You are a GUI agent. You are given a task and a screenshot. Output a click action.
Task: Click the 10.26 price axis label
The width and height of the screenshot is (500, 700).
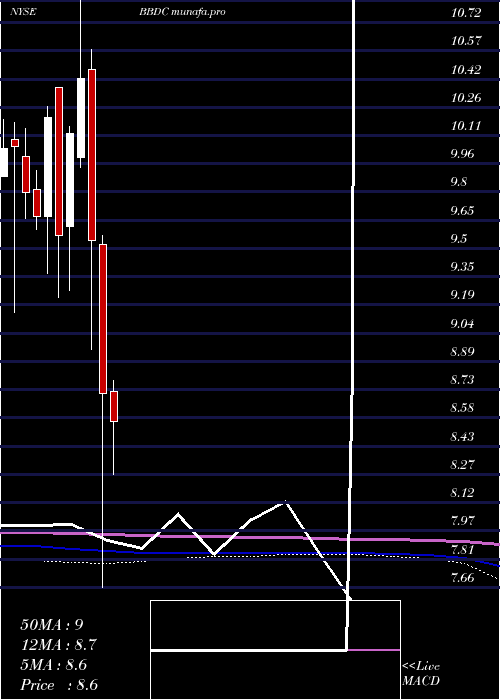(466, 97)
